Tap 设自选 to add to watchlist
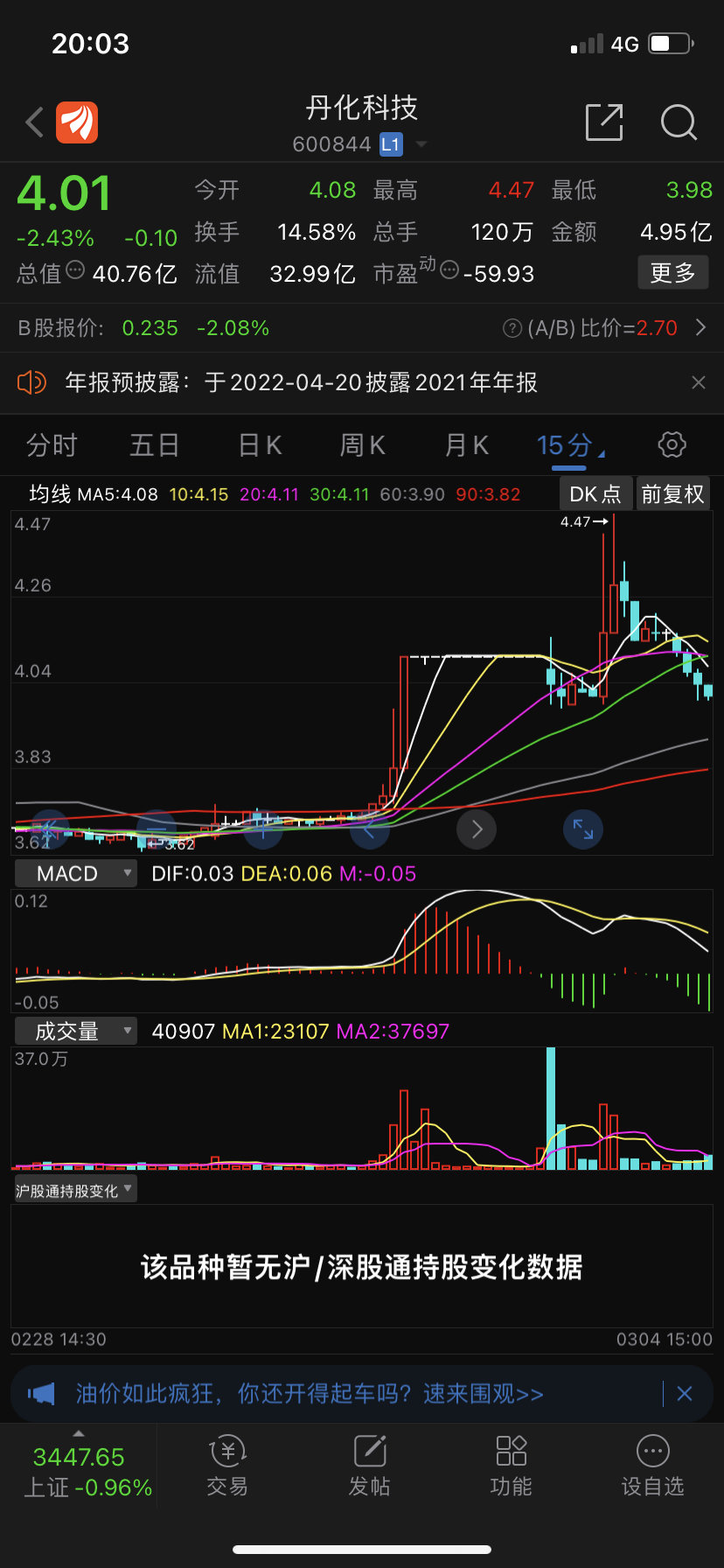724x1568 pixels. pyautogui.click(x=653, y=1466)
